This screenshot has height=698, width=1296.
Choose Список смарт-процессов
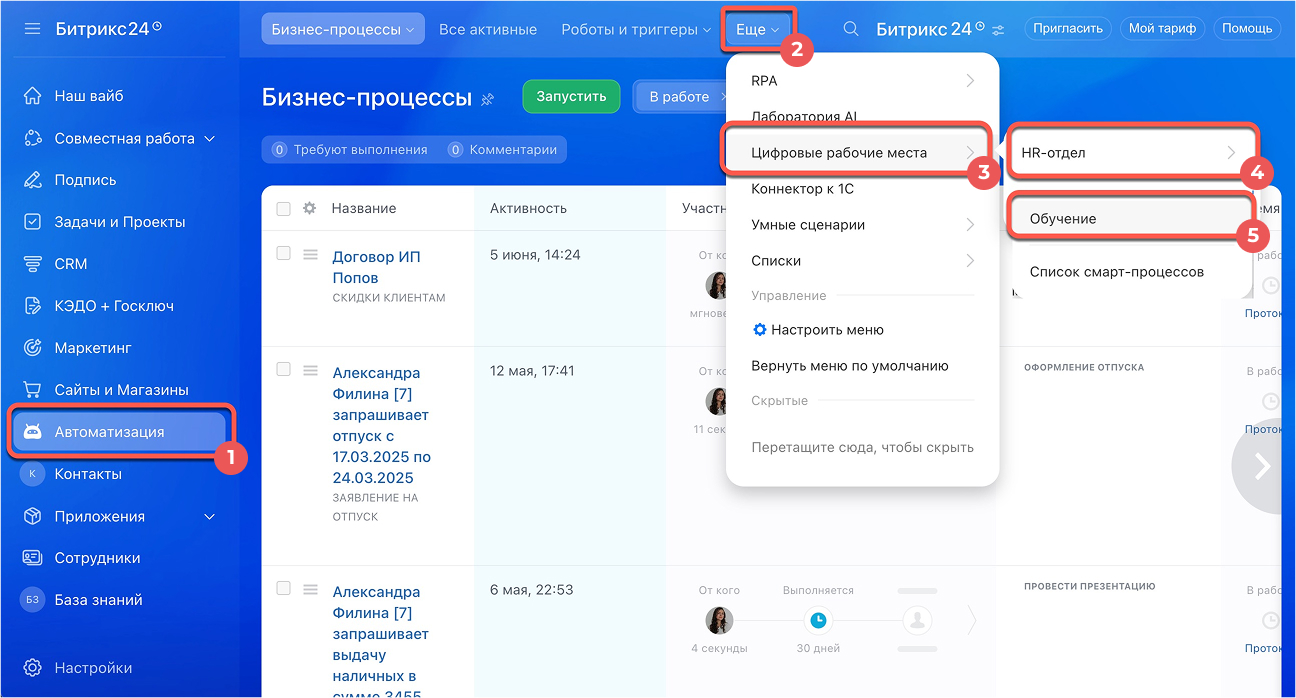[1116, 272]
